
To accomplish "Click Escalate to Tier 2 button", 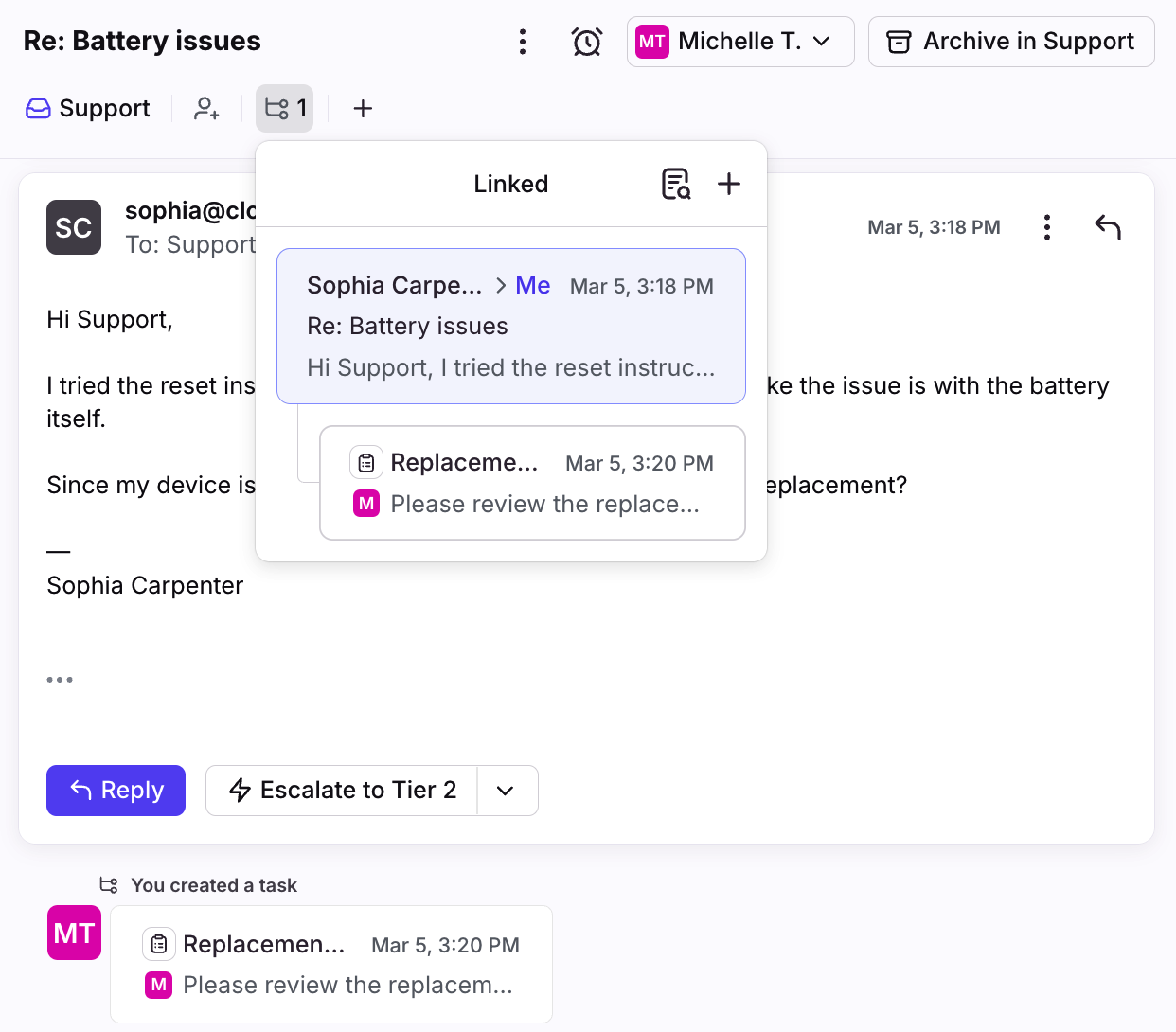I will coord(342,791).
